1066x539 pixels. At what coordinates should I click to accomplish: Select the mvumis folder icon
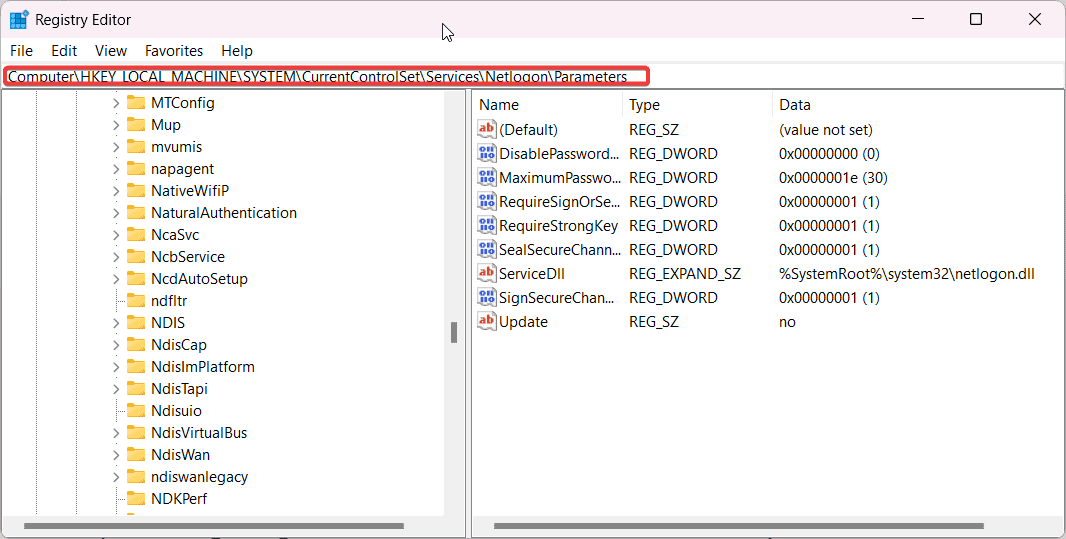[136, 147]
